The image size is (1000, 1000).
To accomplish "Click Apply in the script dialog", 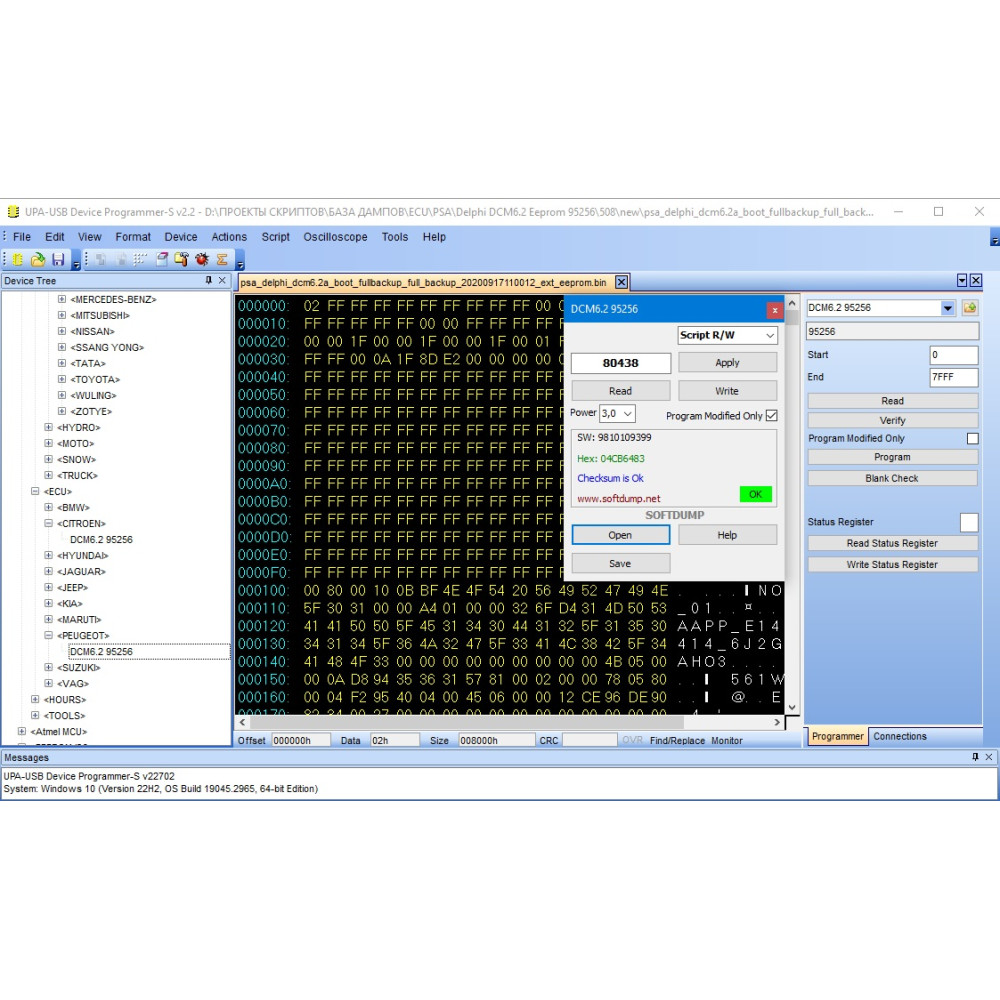I will click(x=727, y=363).
